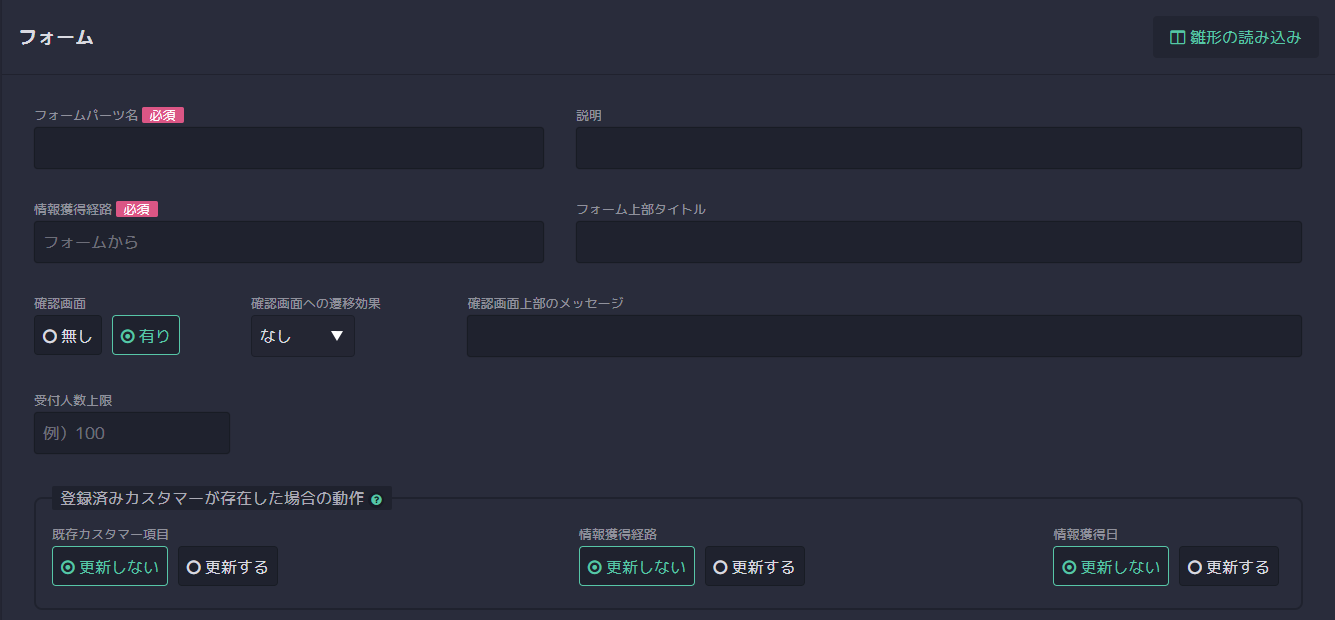1335x620 pixels.
Task: Open the なし transition effect dropdown
Action: [302, 336]
